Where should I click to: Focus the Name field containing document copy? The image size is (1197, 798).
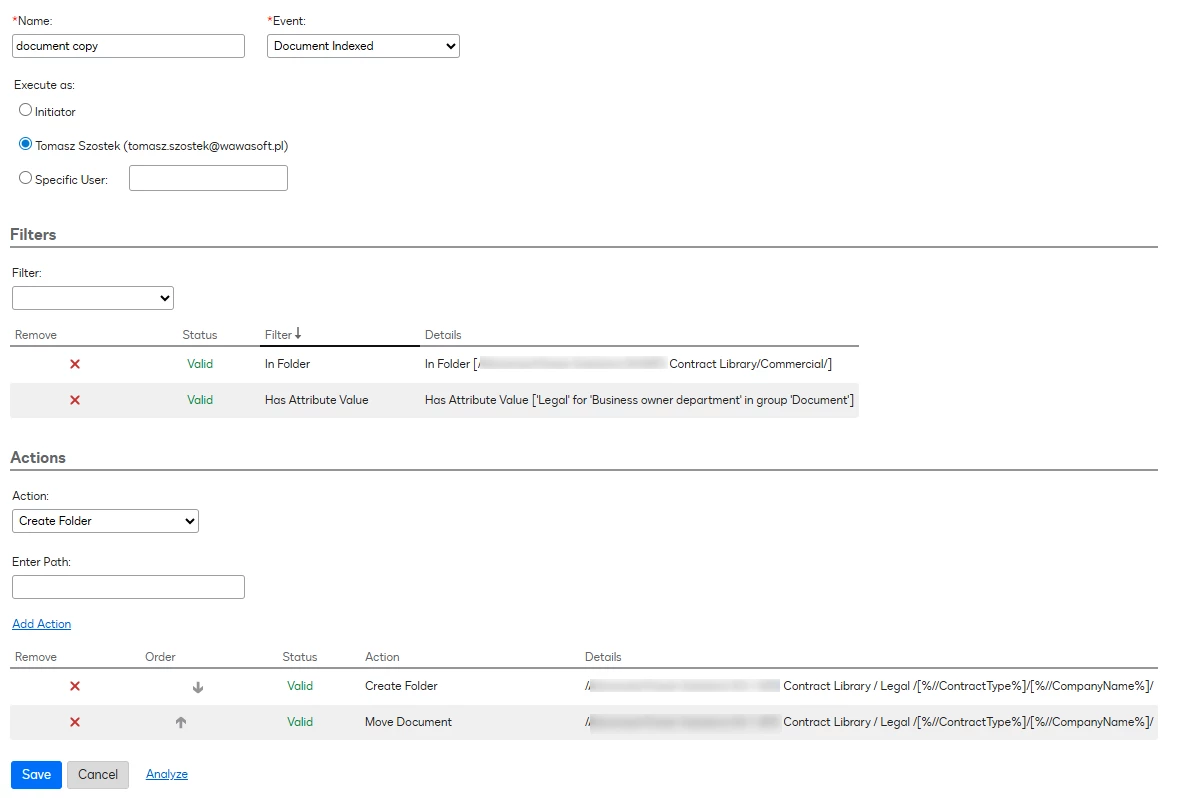[x=128, y=46]
